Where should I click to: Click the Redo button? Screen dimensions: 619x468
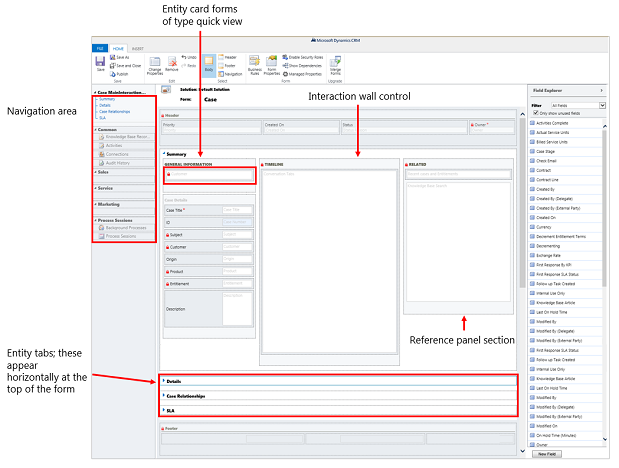(189, 66)
